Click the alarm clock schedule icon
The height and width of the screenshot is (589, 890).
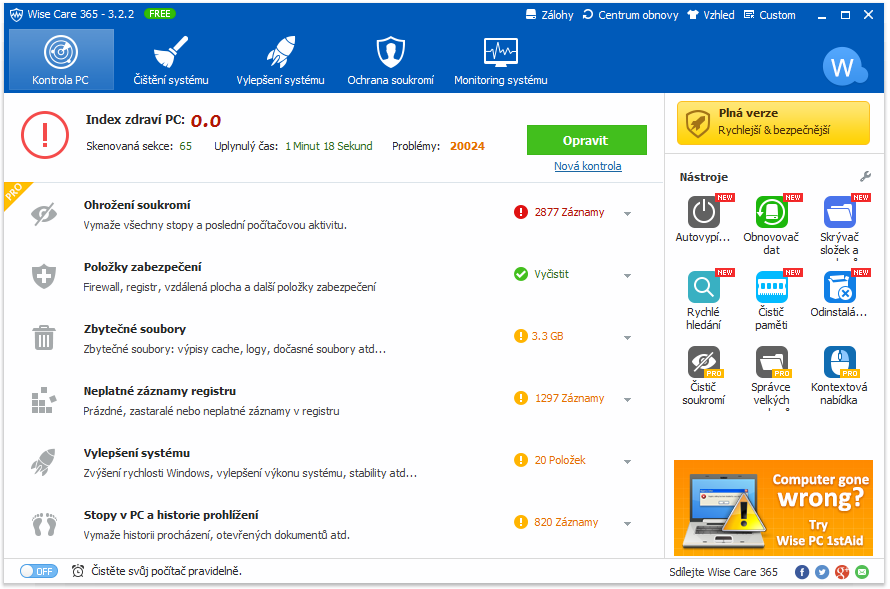click(78, 571)
